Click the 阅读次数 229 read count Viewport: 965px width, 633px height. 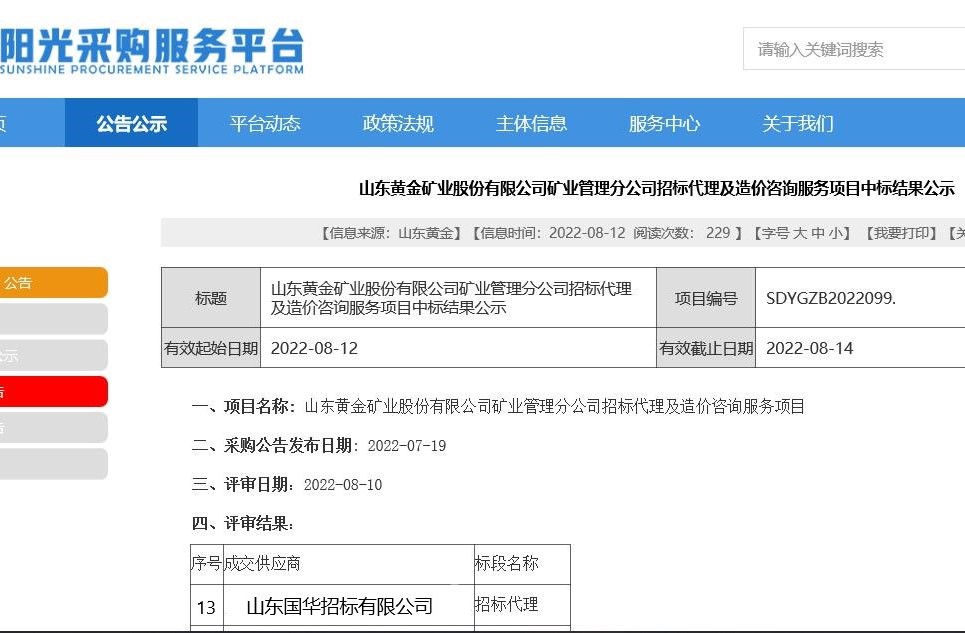pos(682,233)
